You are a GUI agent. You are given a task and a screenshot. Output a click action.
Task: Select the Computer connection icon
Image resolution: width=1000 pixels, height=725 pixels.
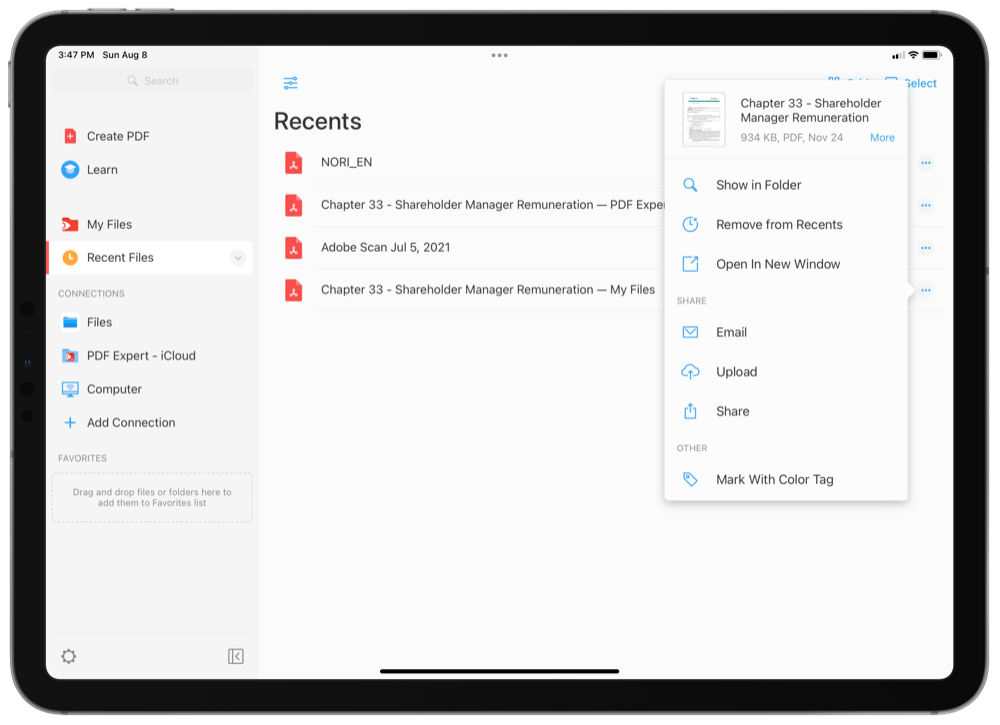point(70,389)
